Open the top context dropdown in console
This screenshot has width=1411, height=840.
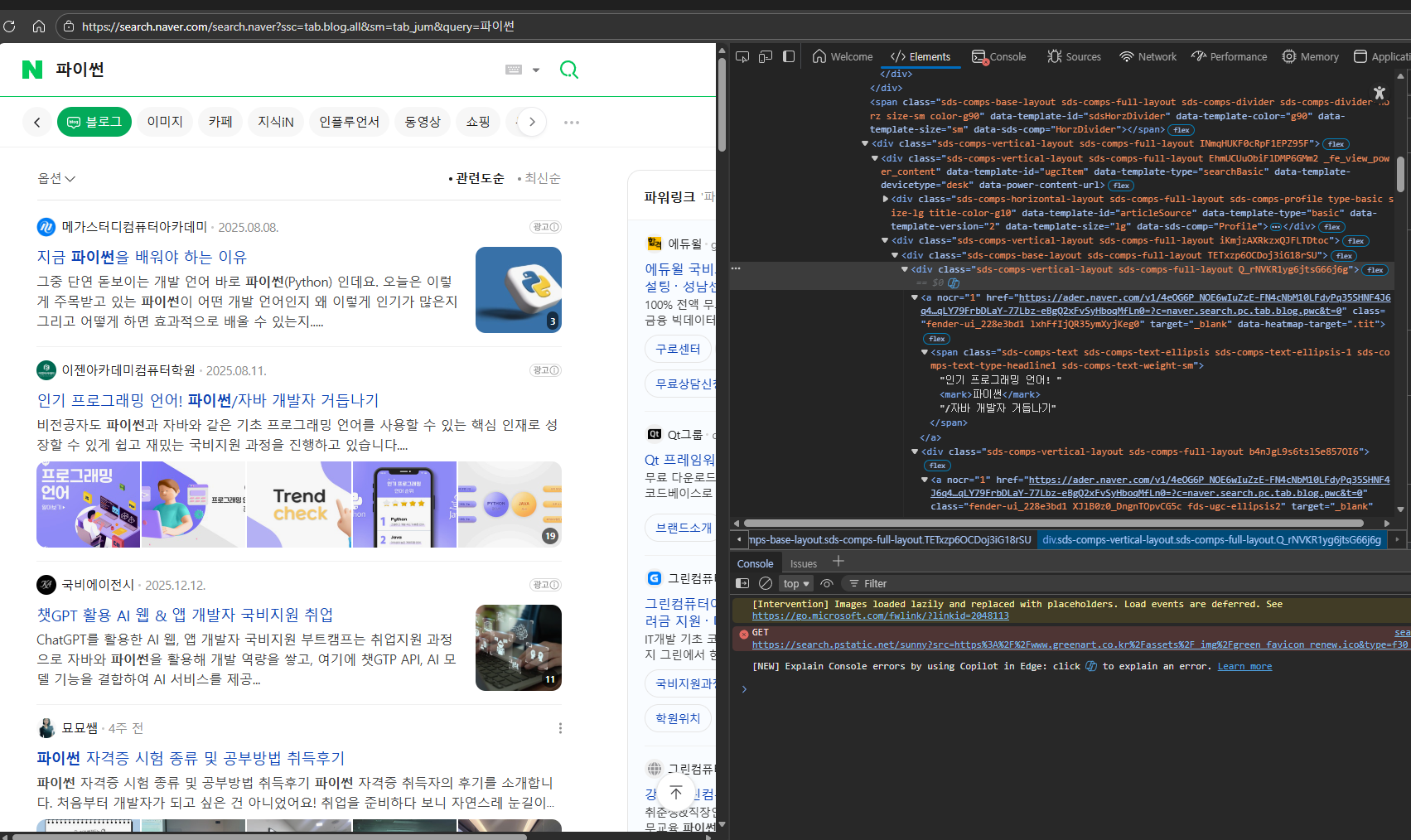[x=796, y=583]
